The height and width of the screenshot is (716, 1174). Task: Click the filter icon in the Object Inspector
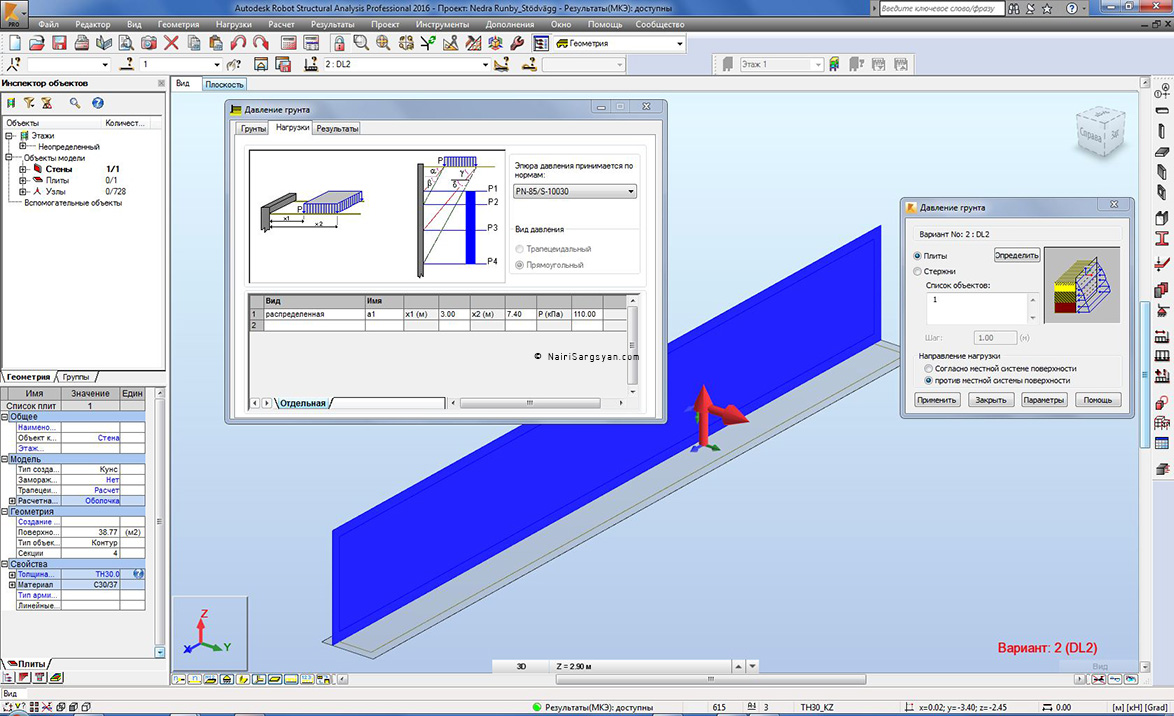(29, 103)
